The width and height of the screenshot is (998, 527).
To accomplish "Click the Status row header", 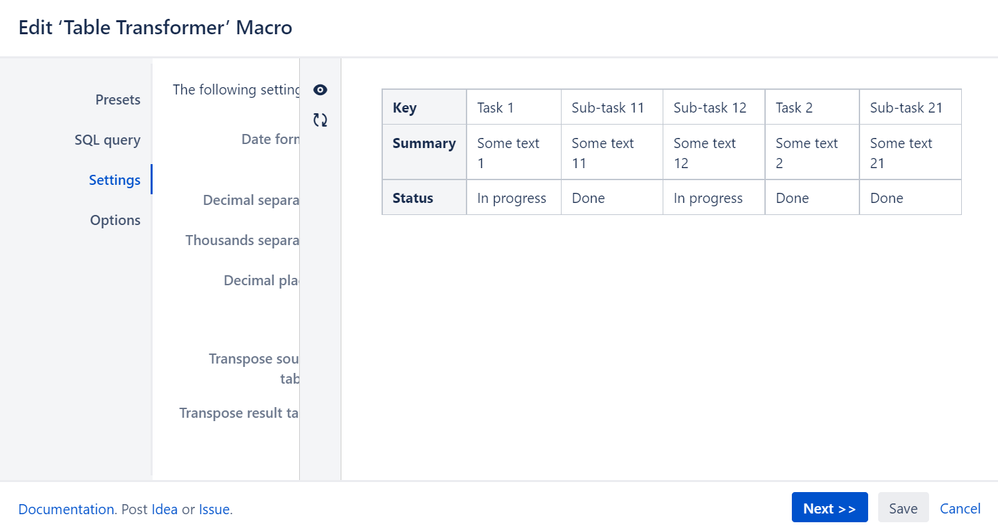I will click(425, 197).
